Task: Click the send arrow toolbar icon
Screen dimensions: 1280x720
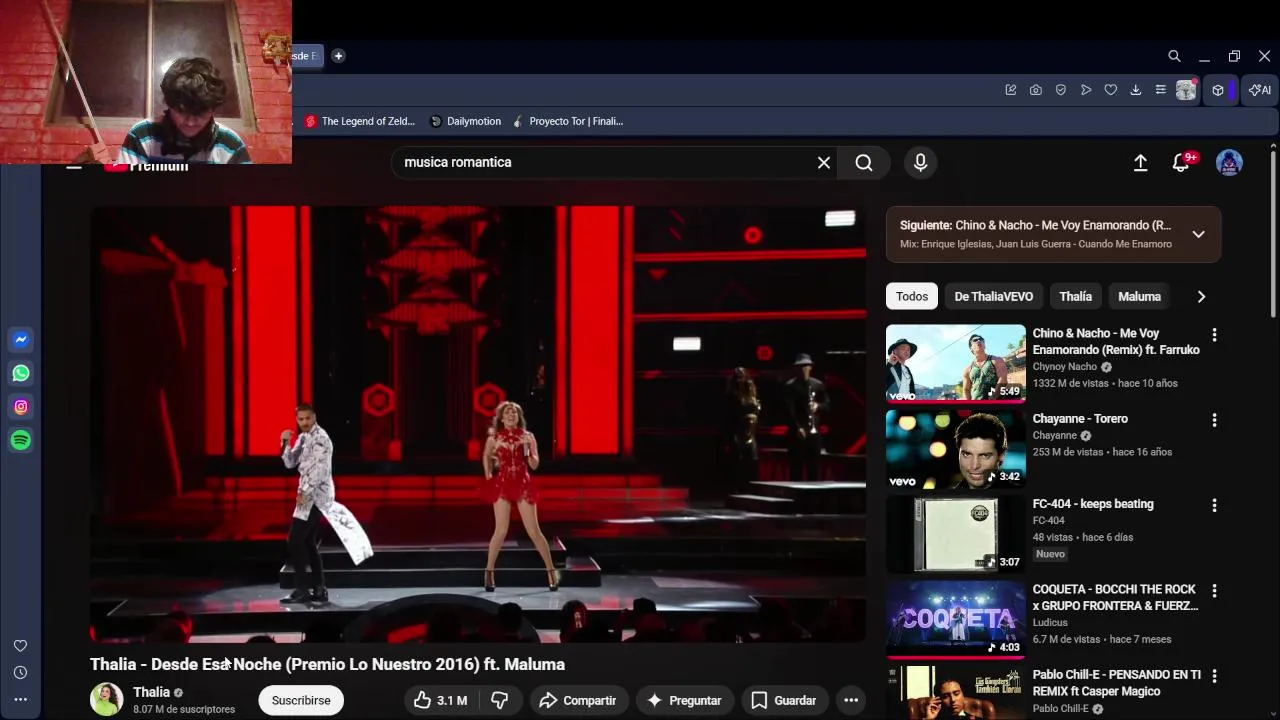Action: (x=1086, y=90)
